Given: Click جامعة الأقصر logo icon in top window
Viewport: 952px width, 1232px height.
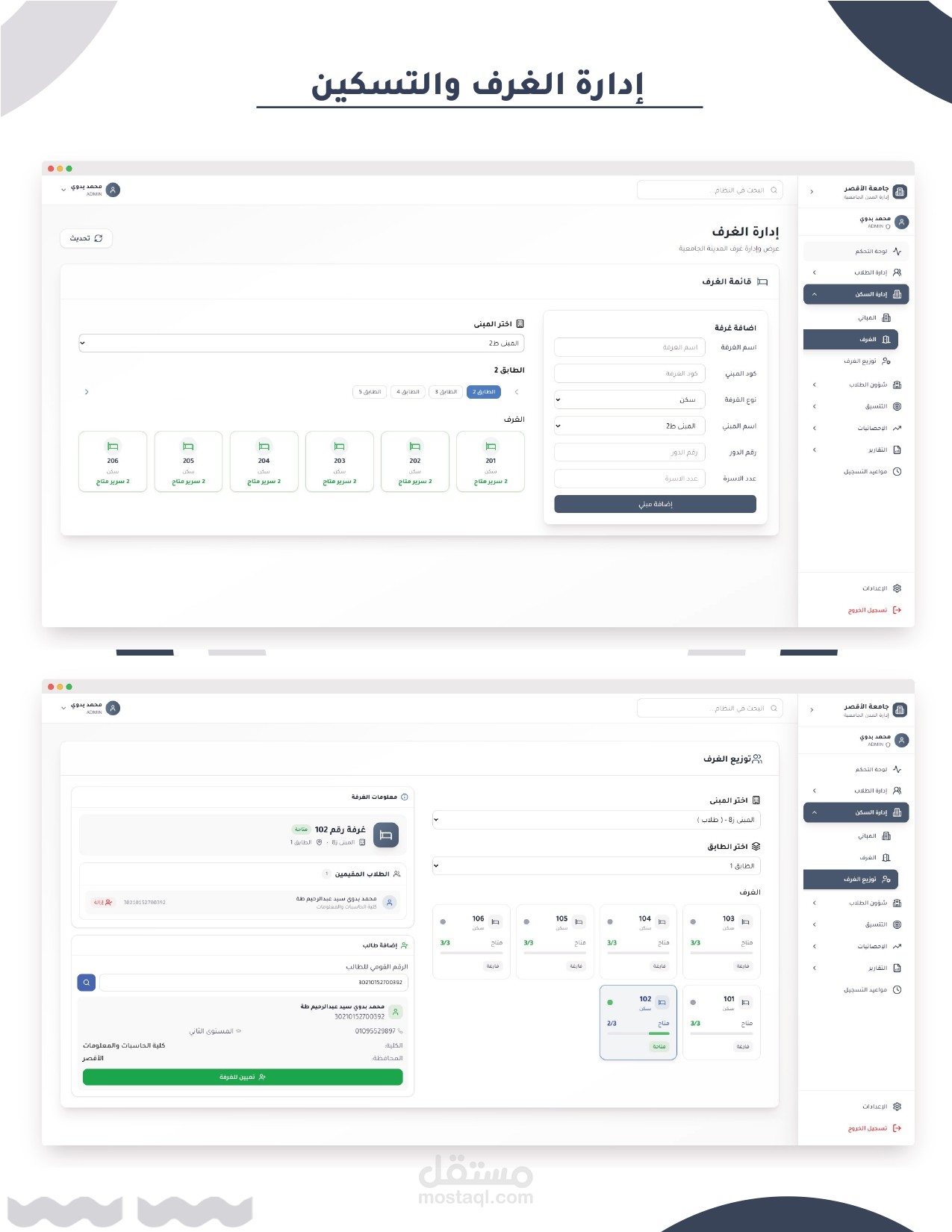Looking at the screenshot, I should 900,191.
